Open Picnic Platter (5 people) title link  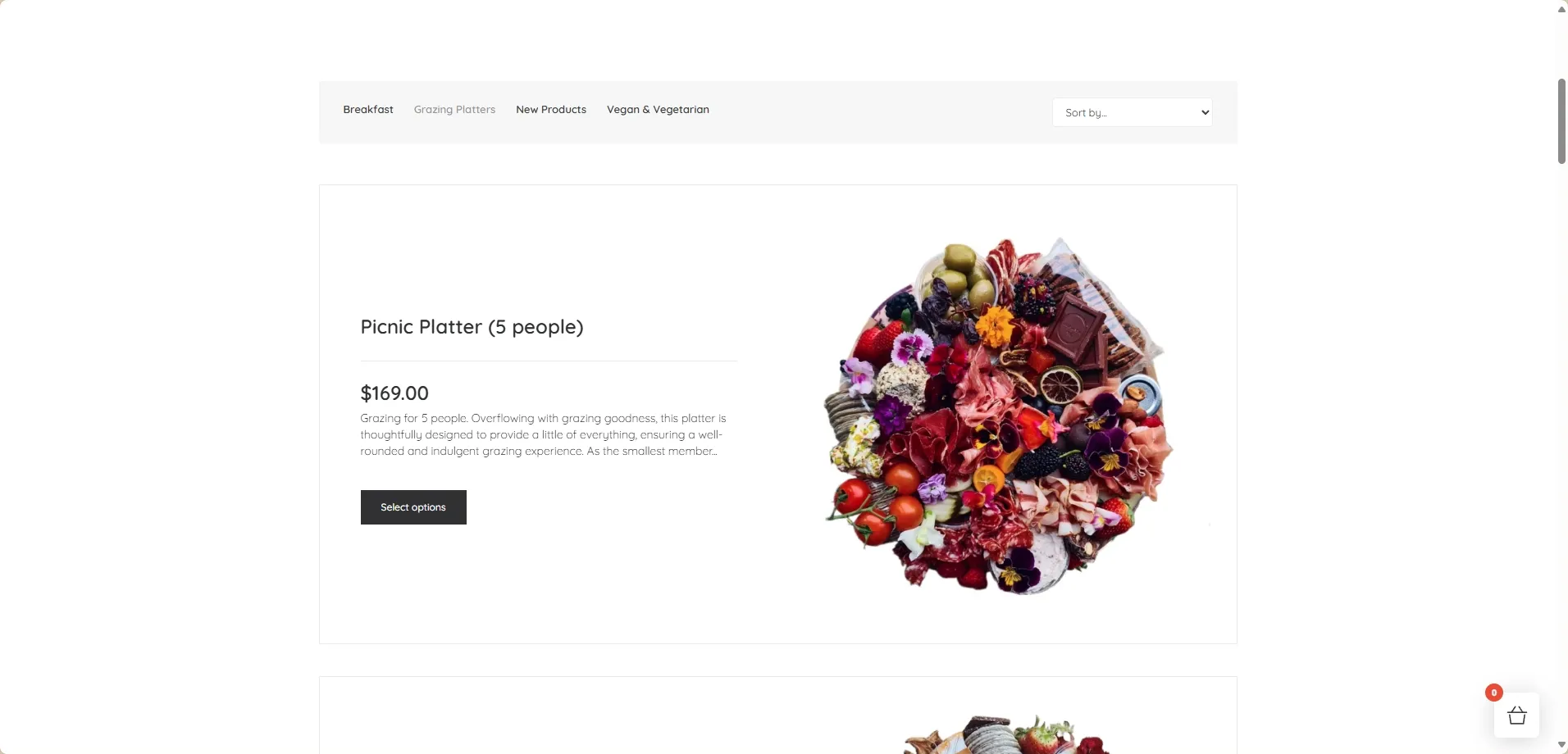coord(472,327)
